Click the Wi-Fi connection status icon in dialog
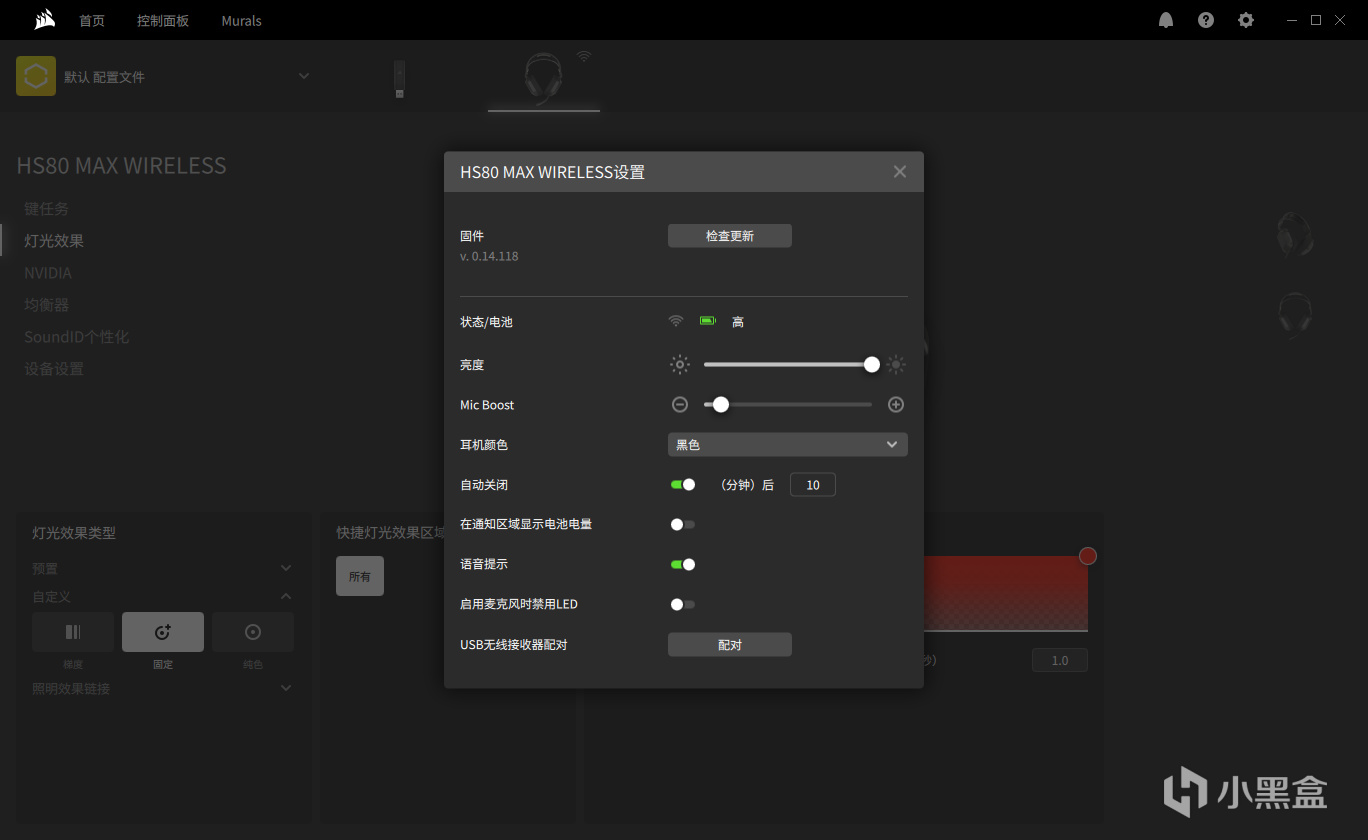Screen dimensions: 1368x840 click(x=676, y=321)
